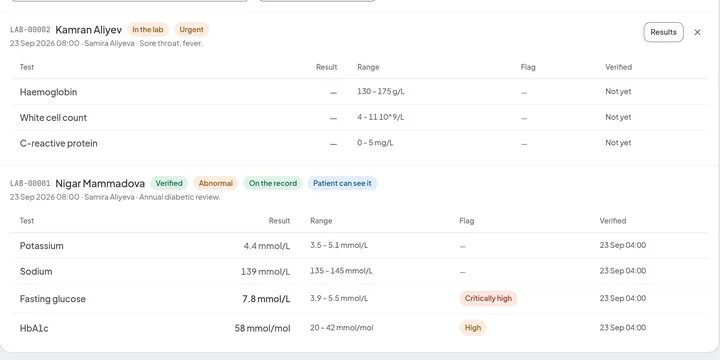Select patient name Kamran Aliyev
Viewport: 720px width, 360px height.
[89, 30]
